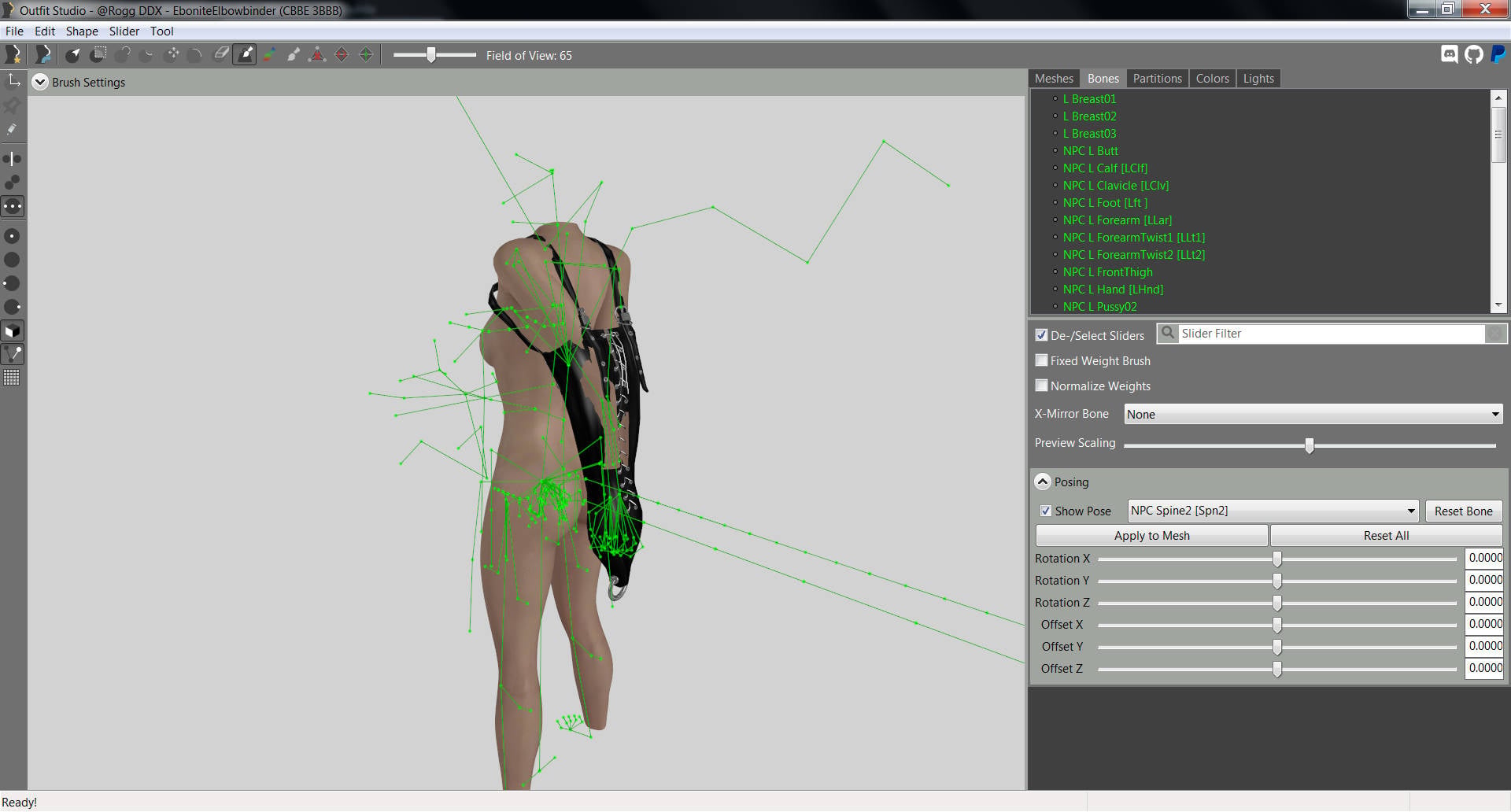Click the Reset All button
This screenshot has width=1511, height=812.
coord(1386,535)
